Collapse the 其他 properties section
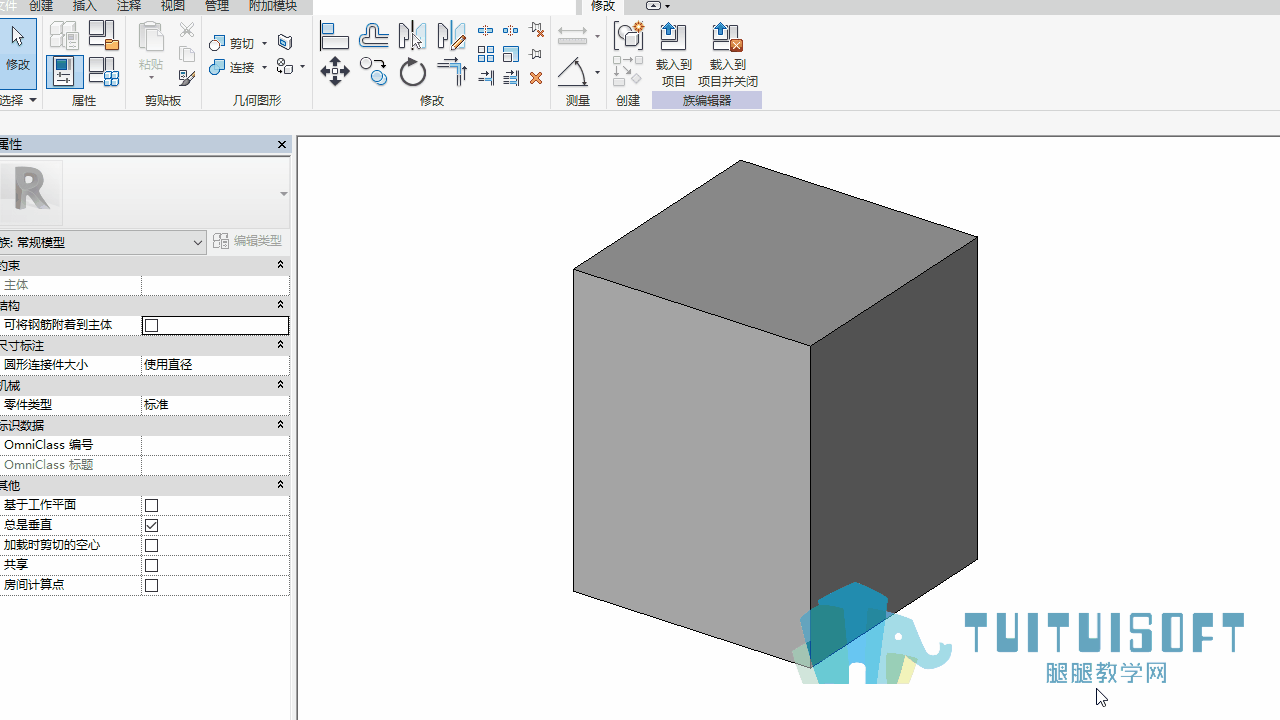 pos(280,485)
